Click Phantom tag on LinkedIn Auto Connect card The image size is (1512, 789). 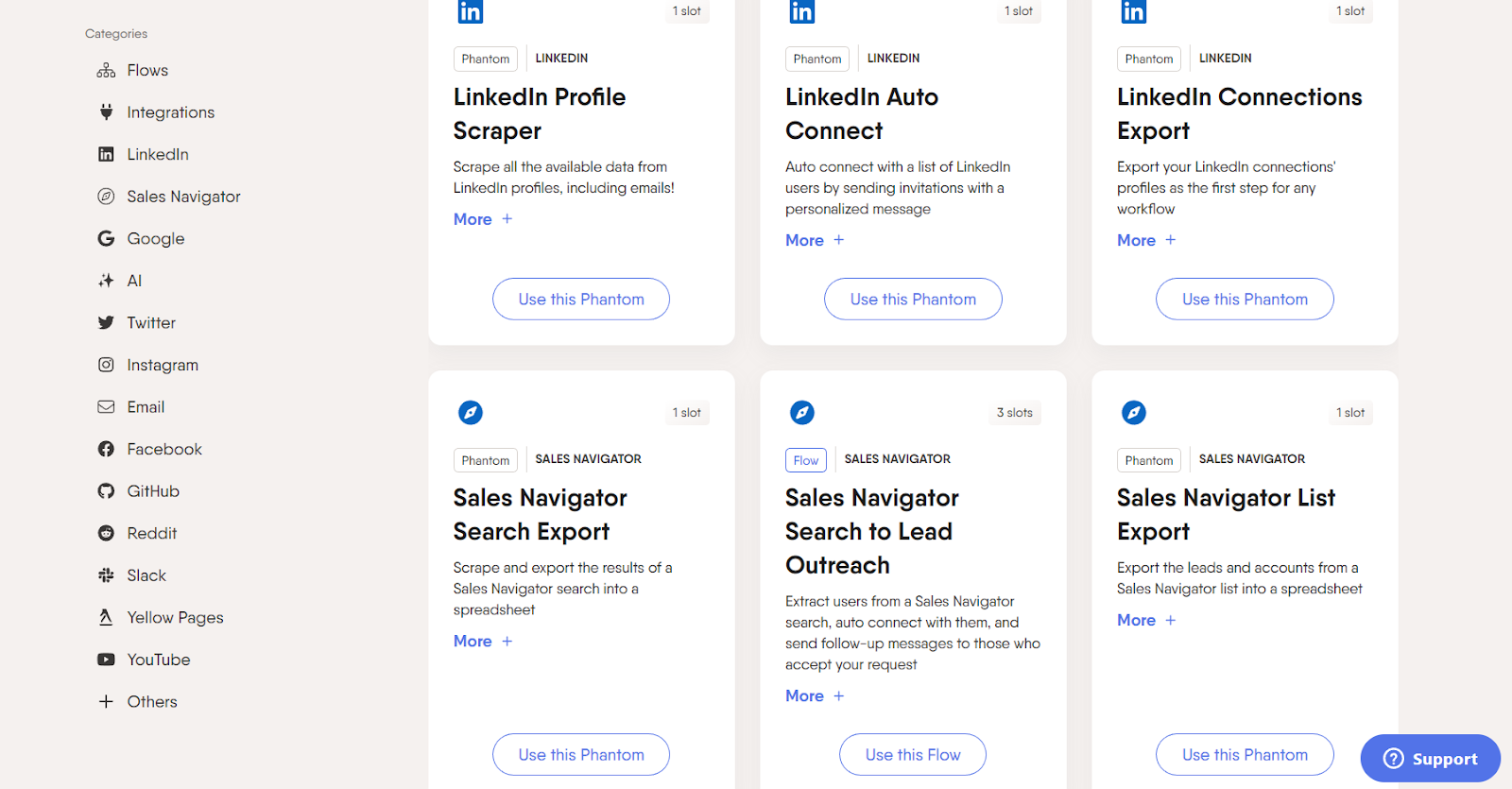817,59
